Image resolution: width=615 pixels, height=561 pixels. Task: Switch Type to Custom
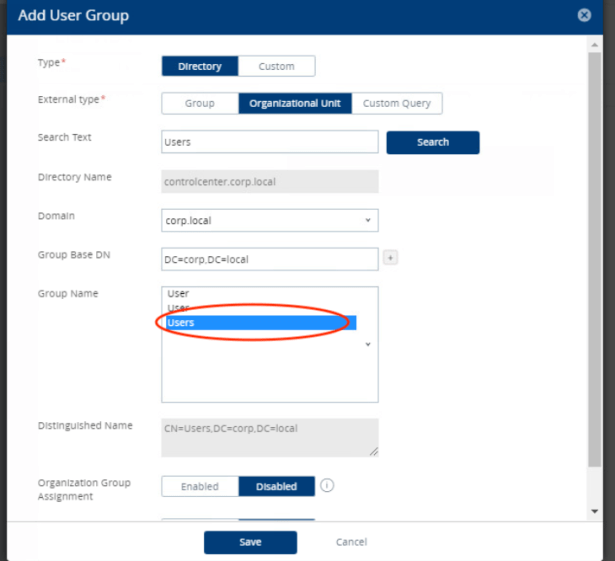point(276,66)
